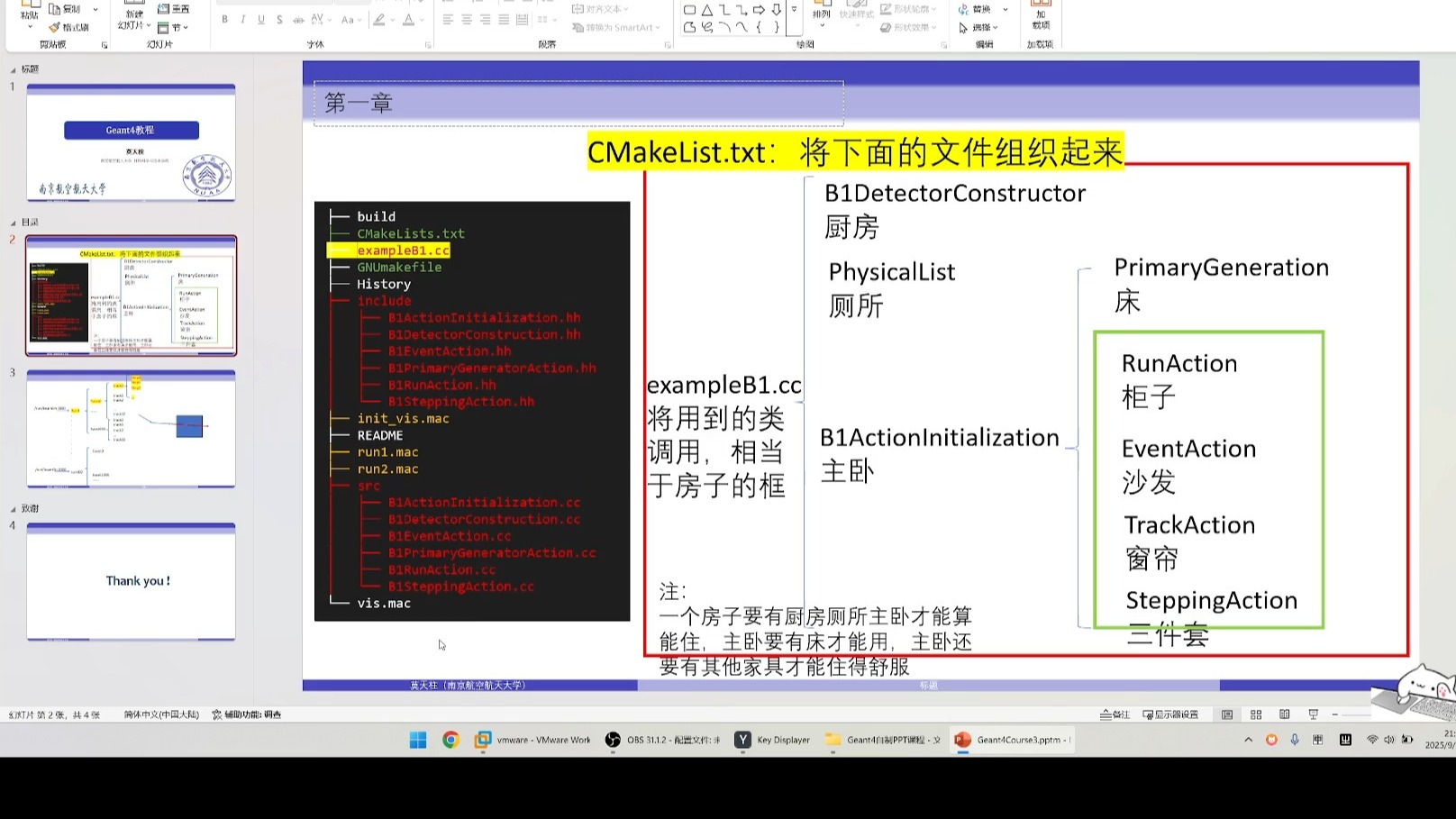Click the PhysicalList text on slide
The height and width of the screenshot is (819, 1456).
[x=892, y=272]
